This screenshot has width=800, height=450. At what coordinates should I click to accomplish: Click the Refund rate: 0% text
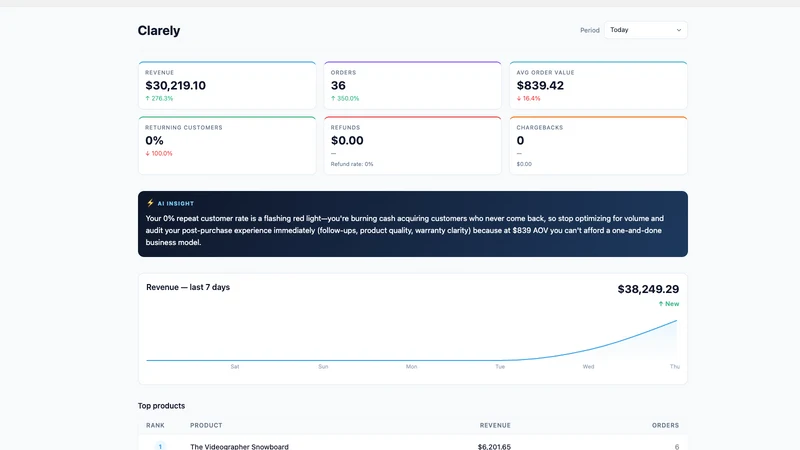point(352,164)
